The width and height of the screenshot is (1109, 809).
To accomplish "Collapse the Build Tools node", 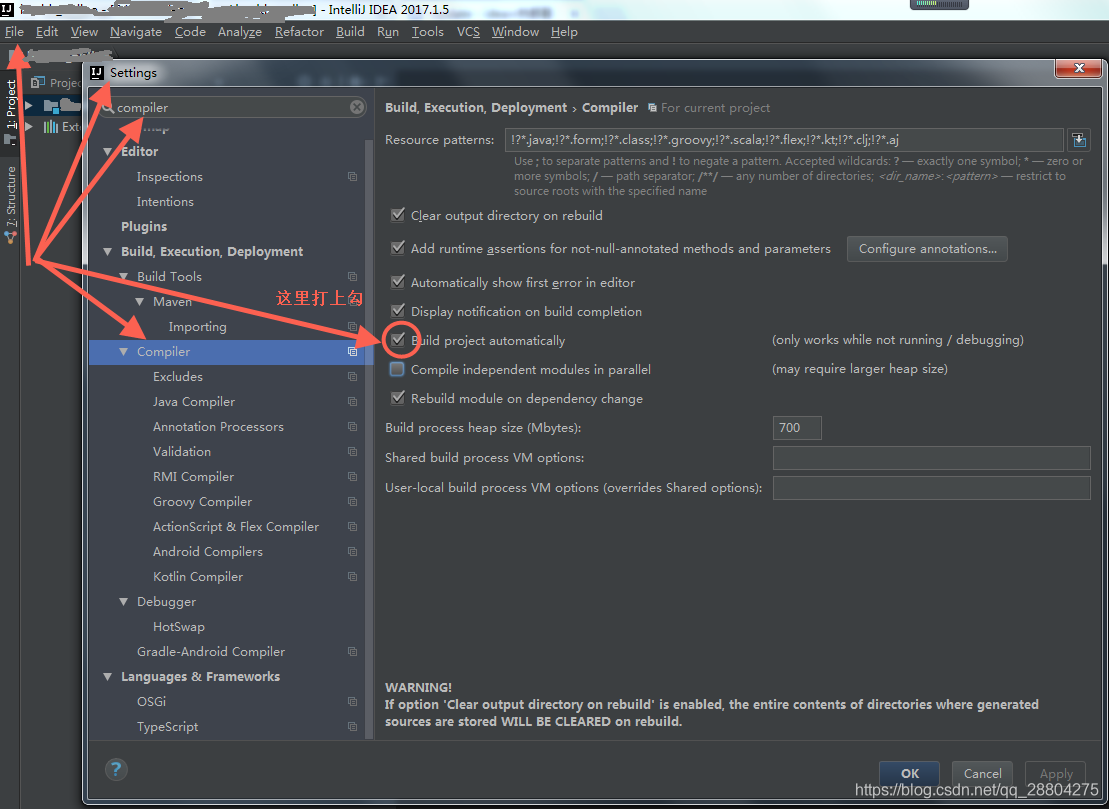I will pos(124,277).
